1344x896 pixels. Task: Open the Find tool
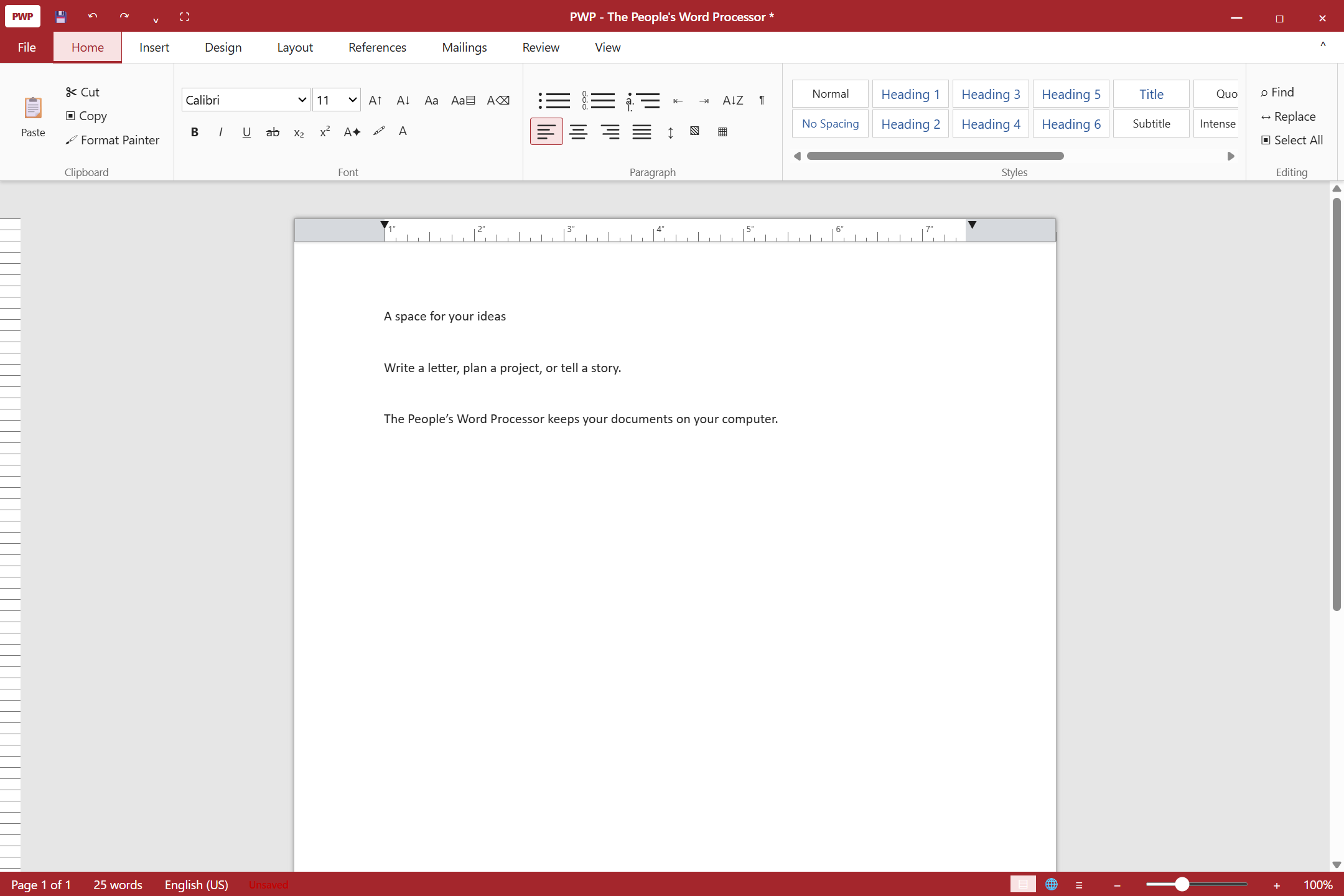1277,92
